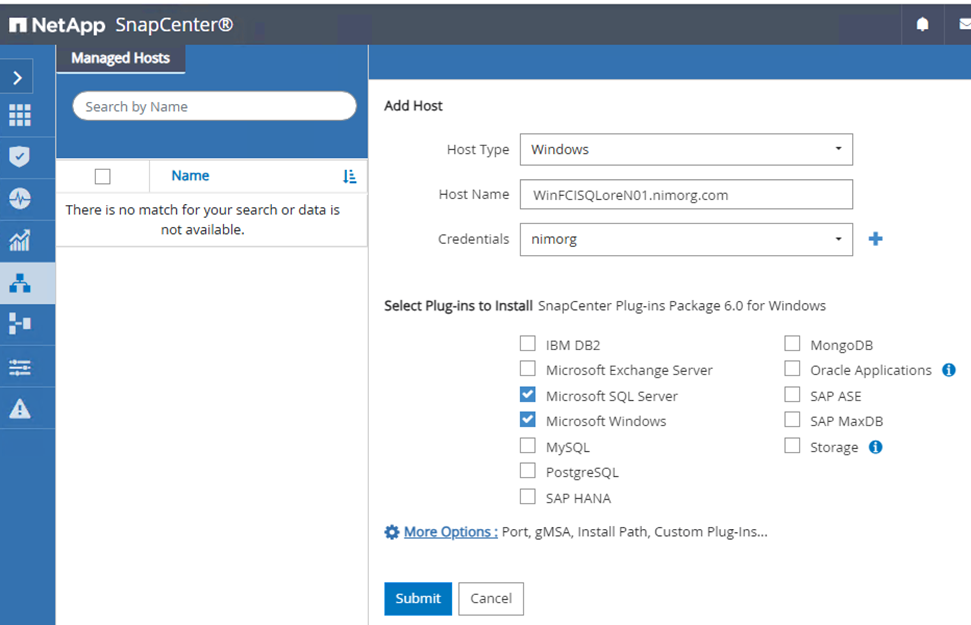971x625 pixels.
Task: Open the Settings sliders icon in sidebar
Action: pyautogui.click(x=20, y=367)
